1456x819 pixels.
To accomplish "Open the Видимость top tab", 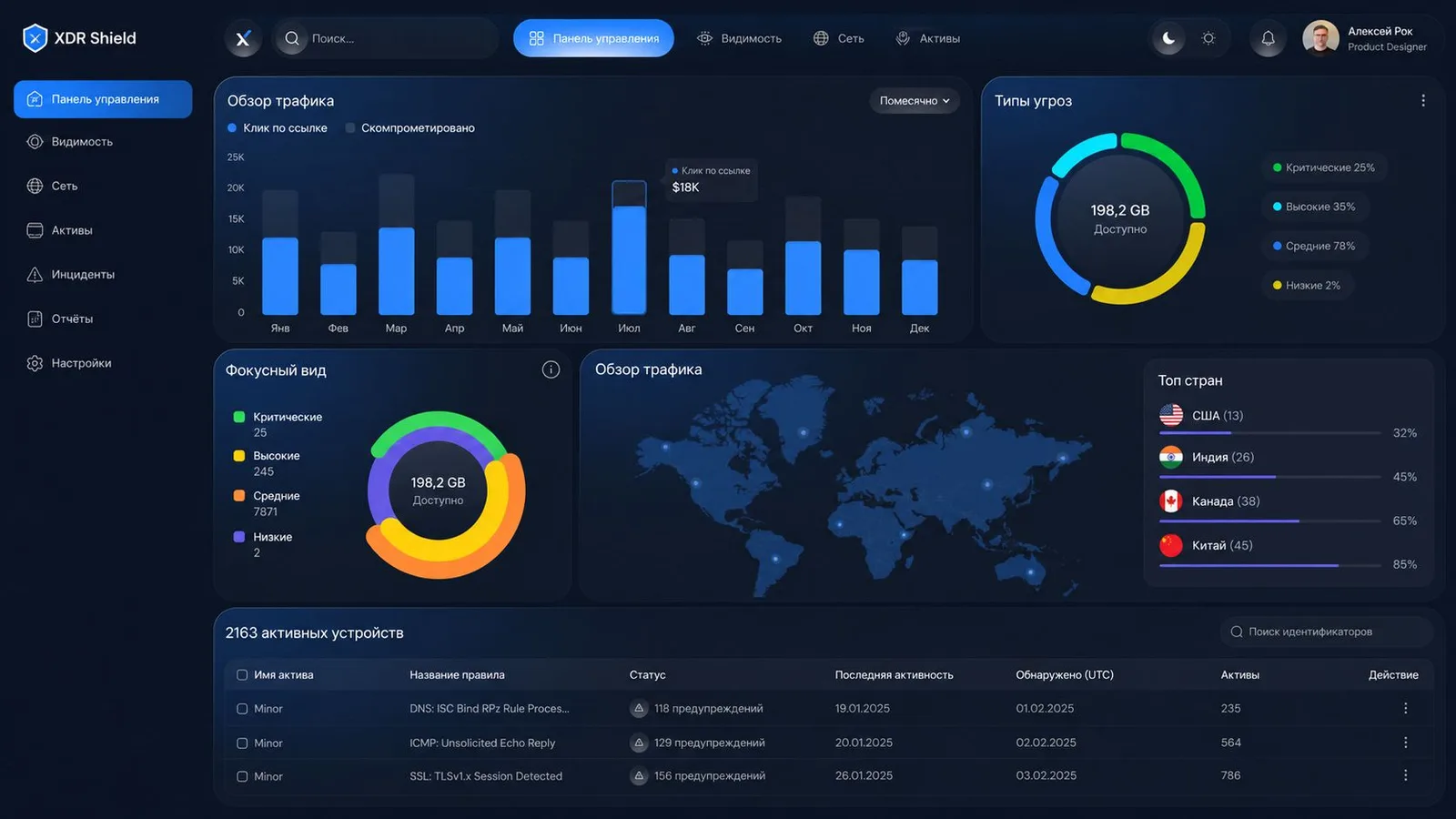I will [739, 38].
